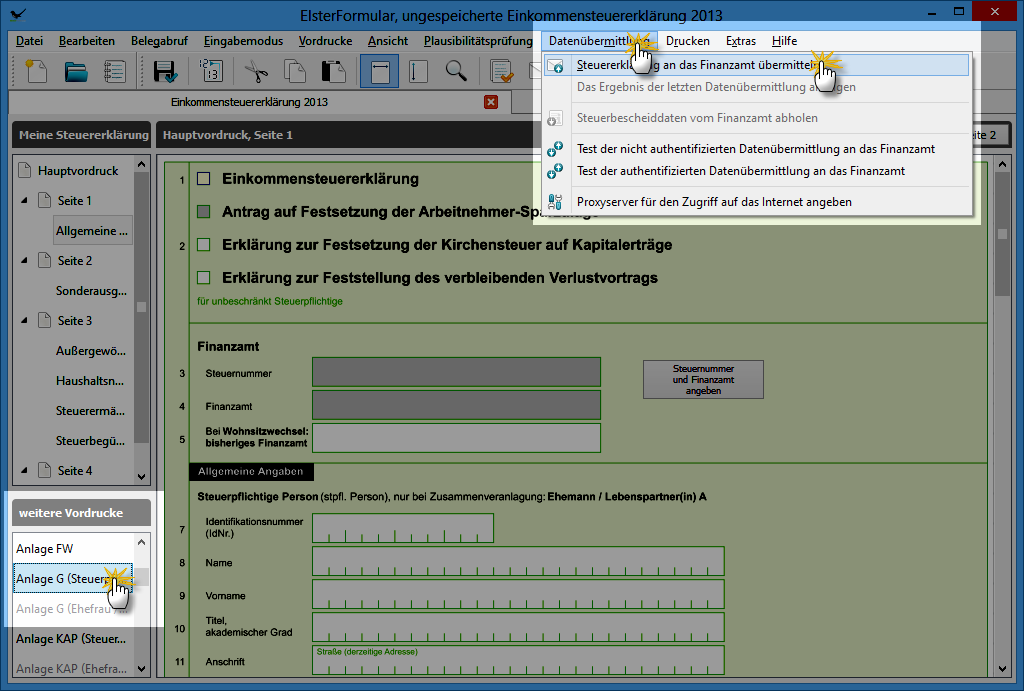Click the down arrow of the Meine Steuererklärung tree scrollbar
This screenshot has width=1024, height=691.
pos(142,476)
